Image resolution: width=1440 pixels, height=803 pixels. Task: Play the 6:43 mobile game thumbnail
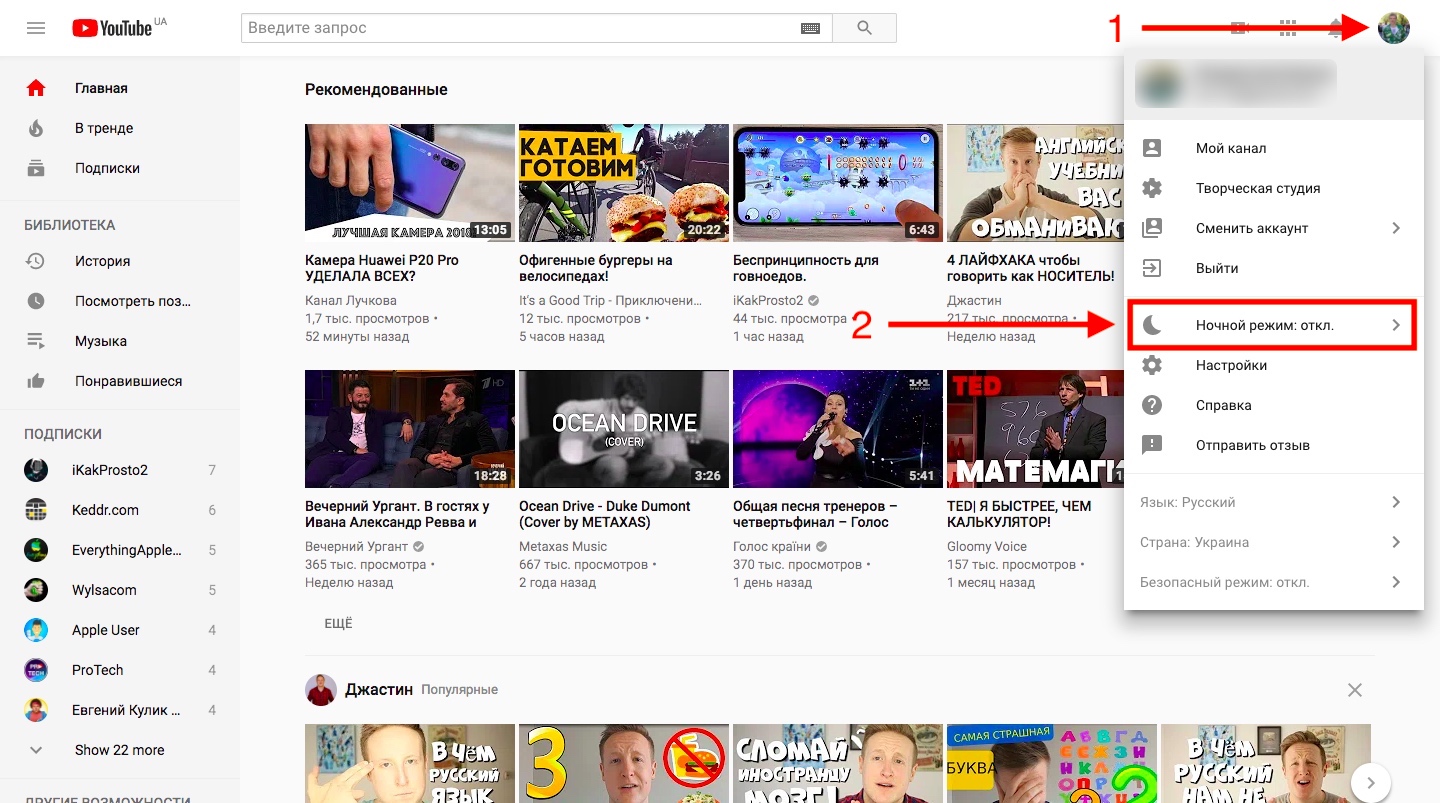(838, 183)
